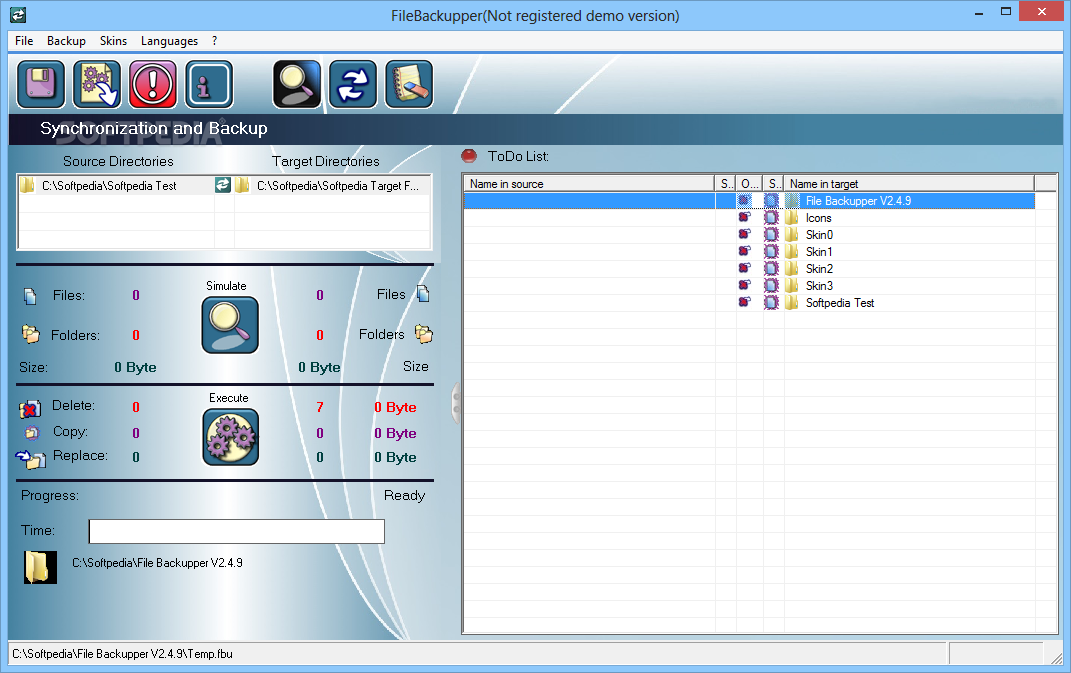This screenshot has width=1071, height=673.
Task: Select target directory C:\Softpedia\Softpedia Target F...
Action: pos(337,186)
